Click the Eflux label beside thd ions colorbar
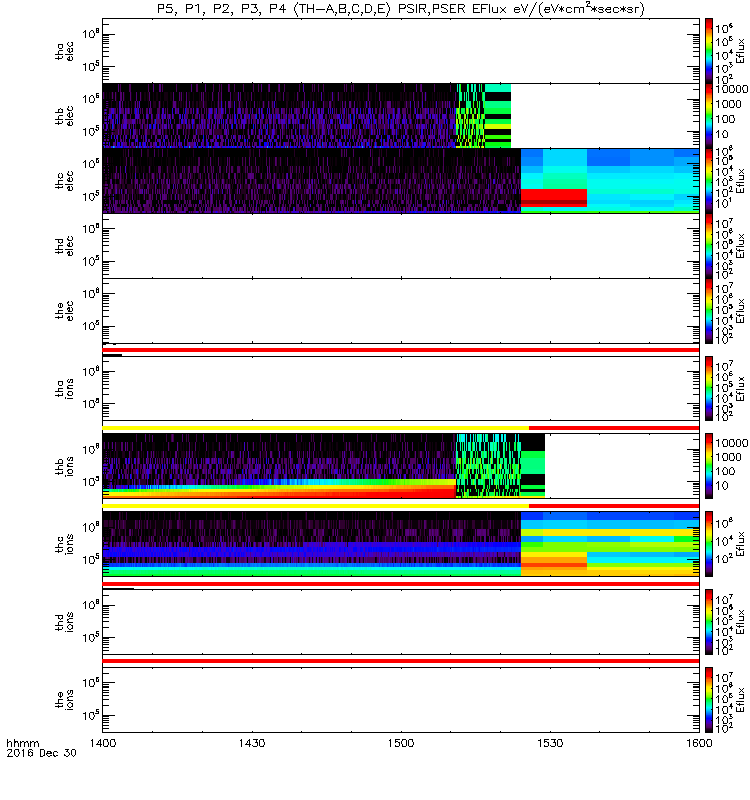750x800 pixels. 741,622
